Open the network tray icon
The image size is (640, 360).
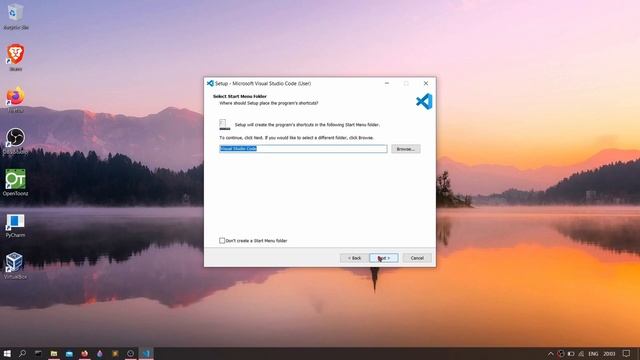tap(581, 353)
